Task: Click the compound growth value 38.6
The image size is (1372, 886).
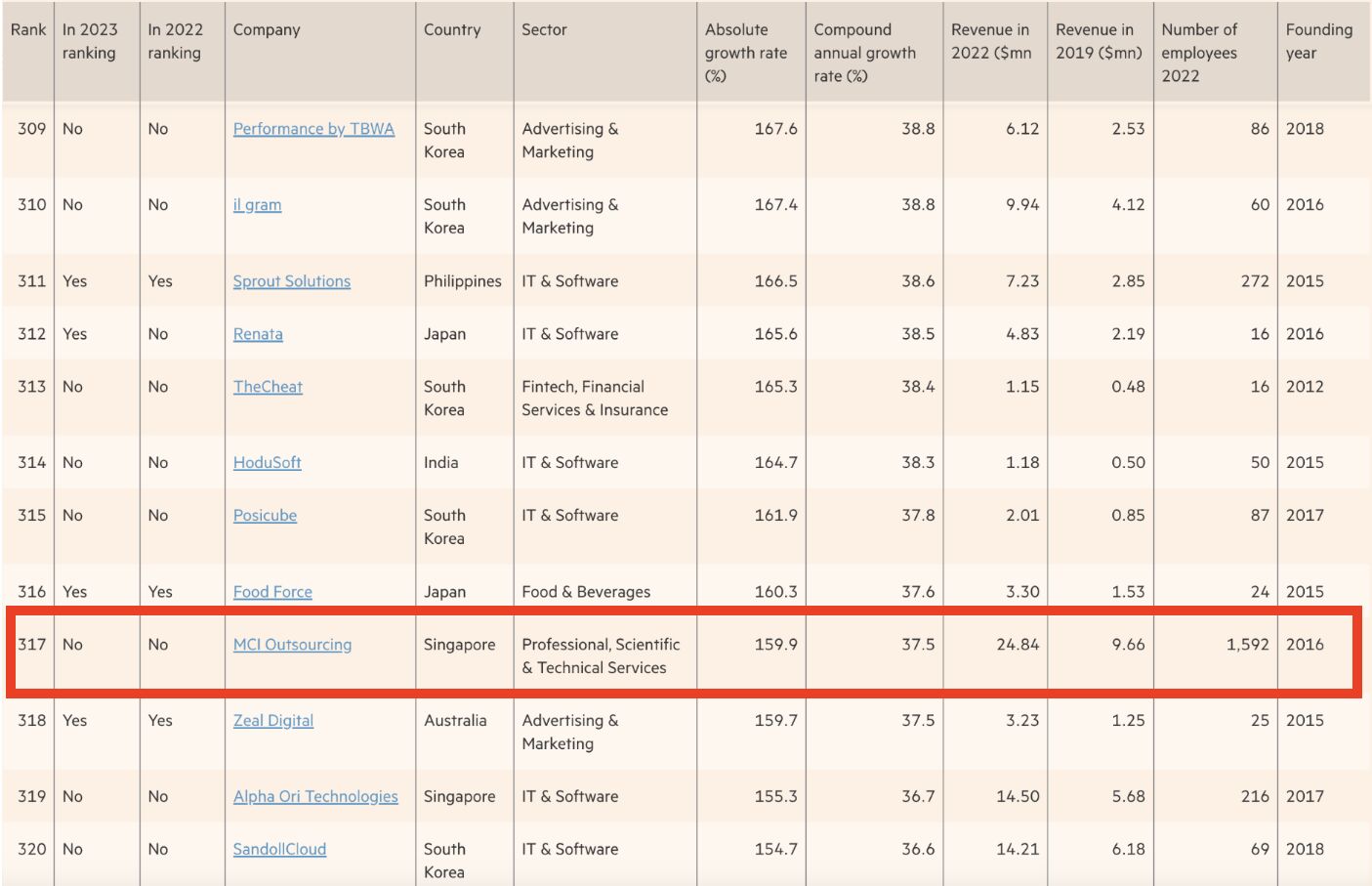Action: click(918, 281)
